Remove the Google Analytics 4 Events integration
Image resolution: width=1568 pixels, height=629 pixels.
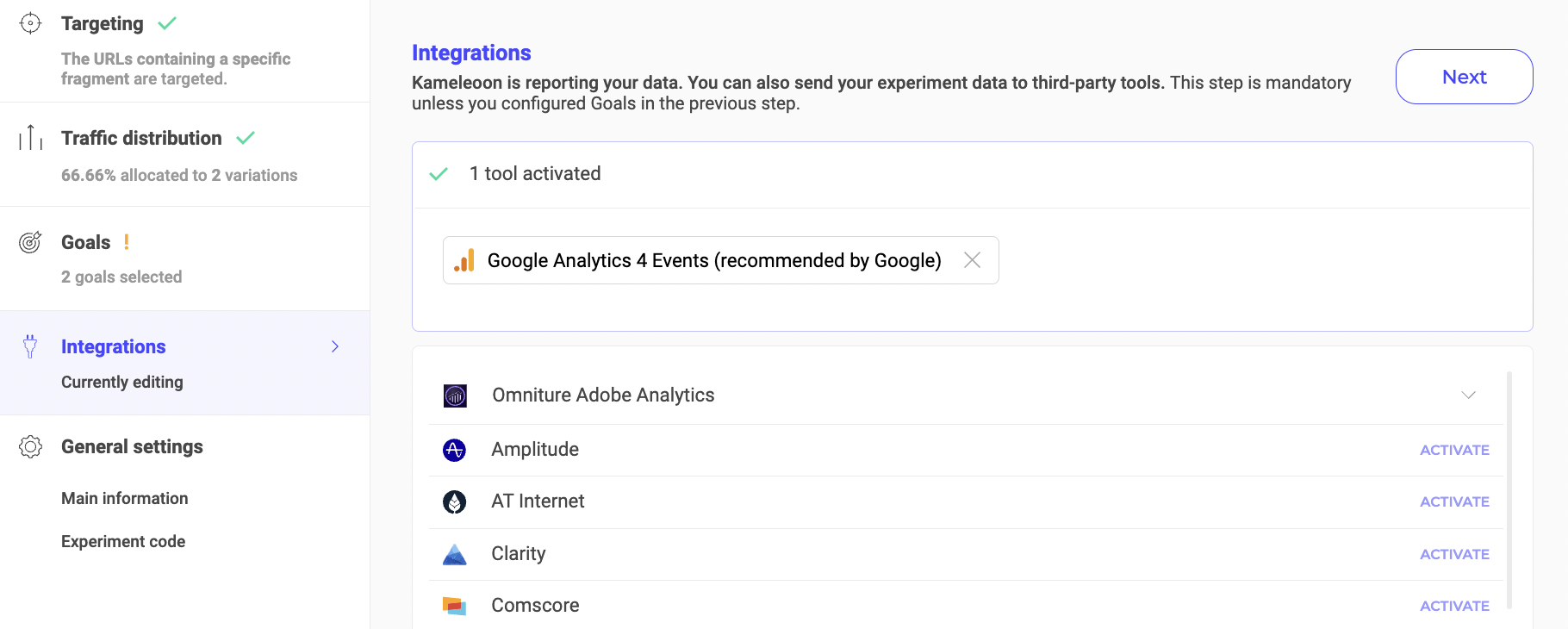[x=972, y=260]
